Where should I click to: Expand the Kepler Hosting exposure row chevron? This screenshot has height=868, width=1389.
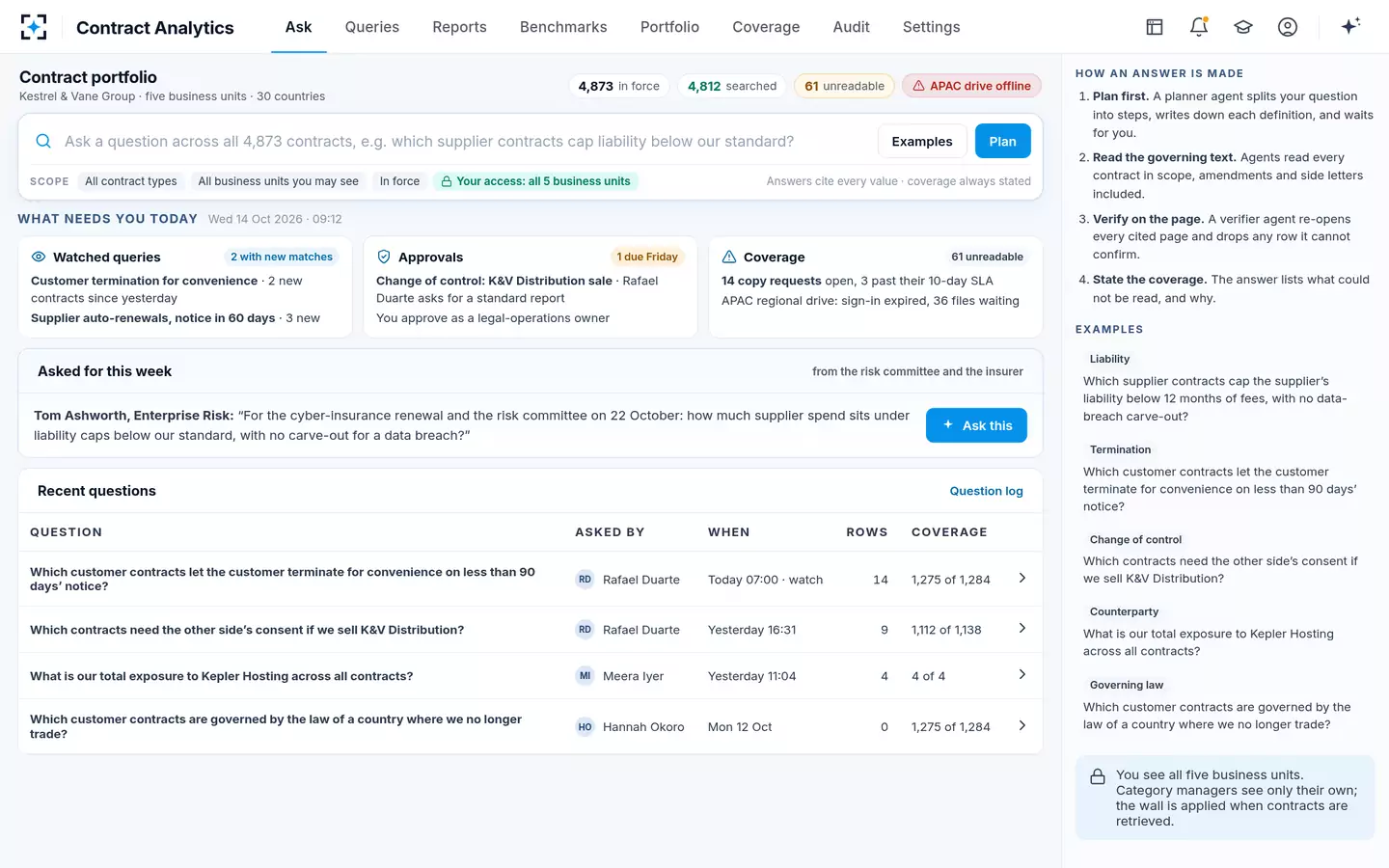click(x=1022, y=674)
